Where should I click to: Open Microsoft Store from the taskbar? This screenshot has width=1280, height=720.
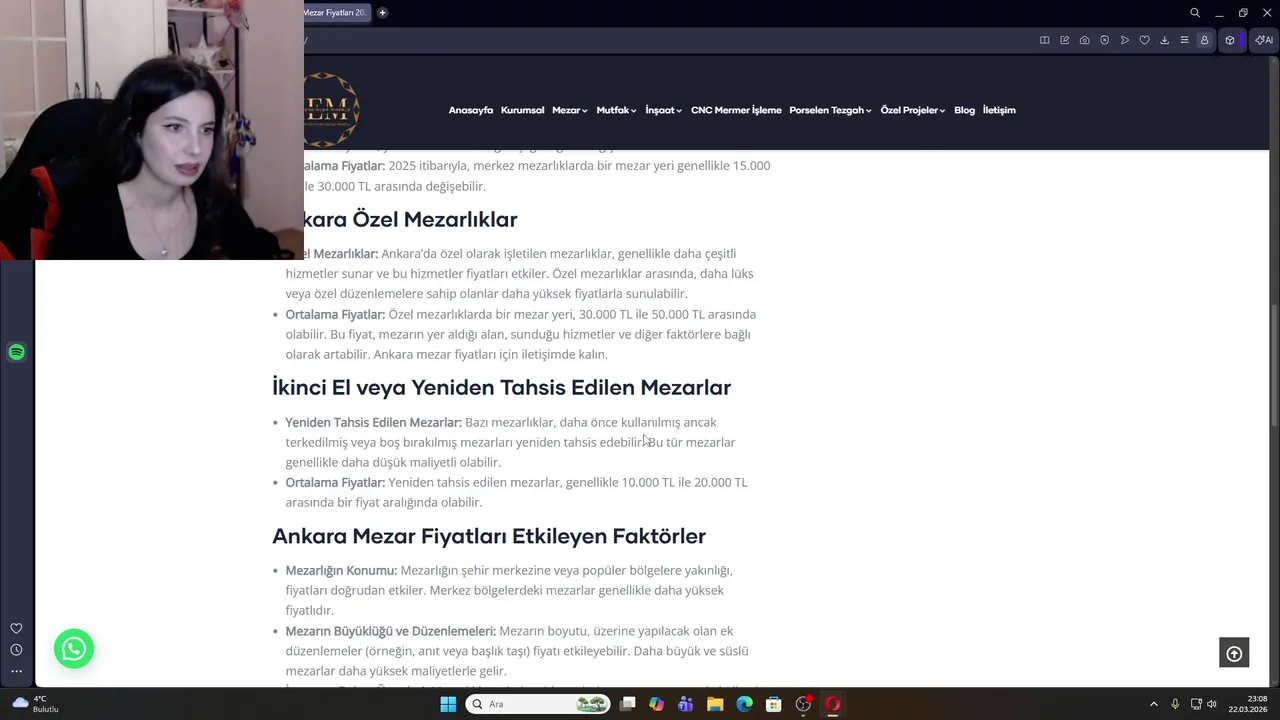tap(773, 704)
